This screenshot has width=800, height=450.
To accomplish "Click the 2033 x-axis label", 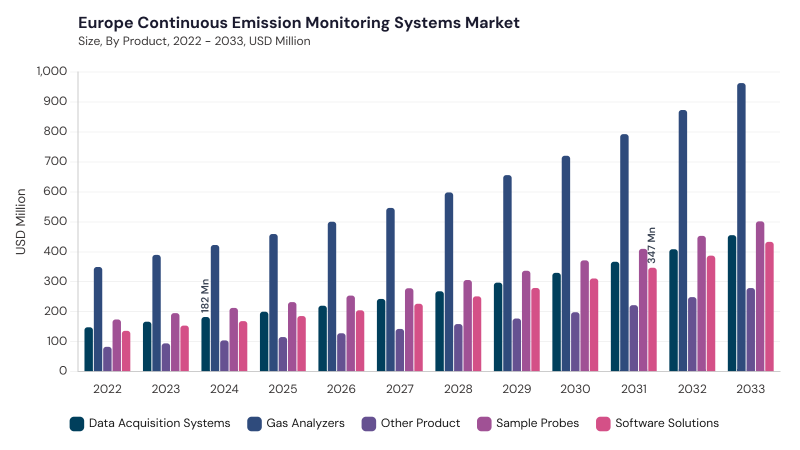I will [751, 389].
